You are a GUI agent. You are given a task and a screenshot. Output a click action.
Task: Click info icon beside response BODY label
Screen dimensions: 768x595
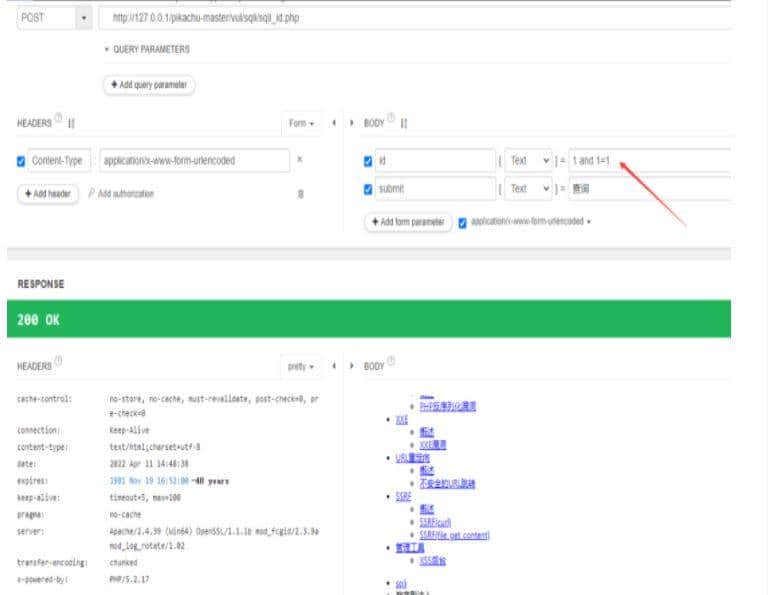pos(391,361)
